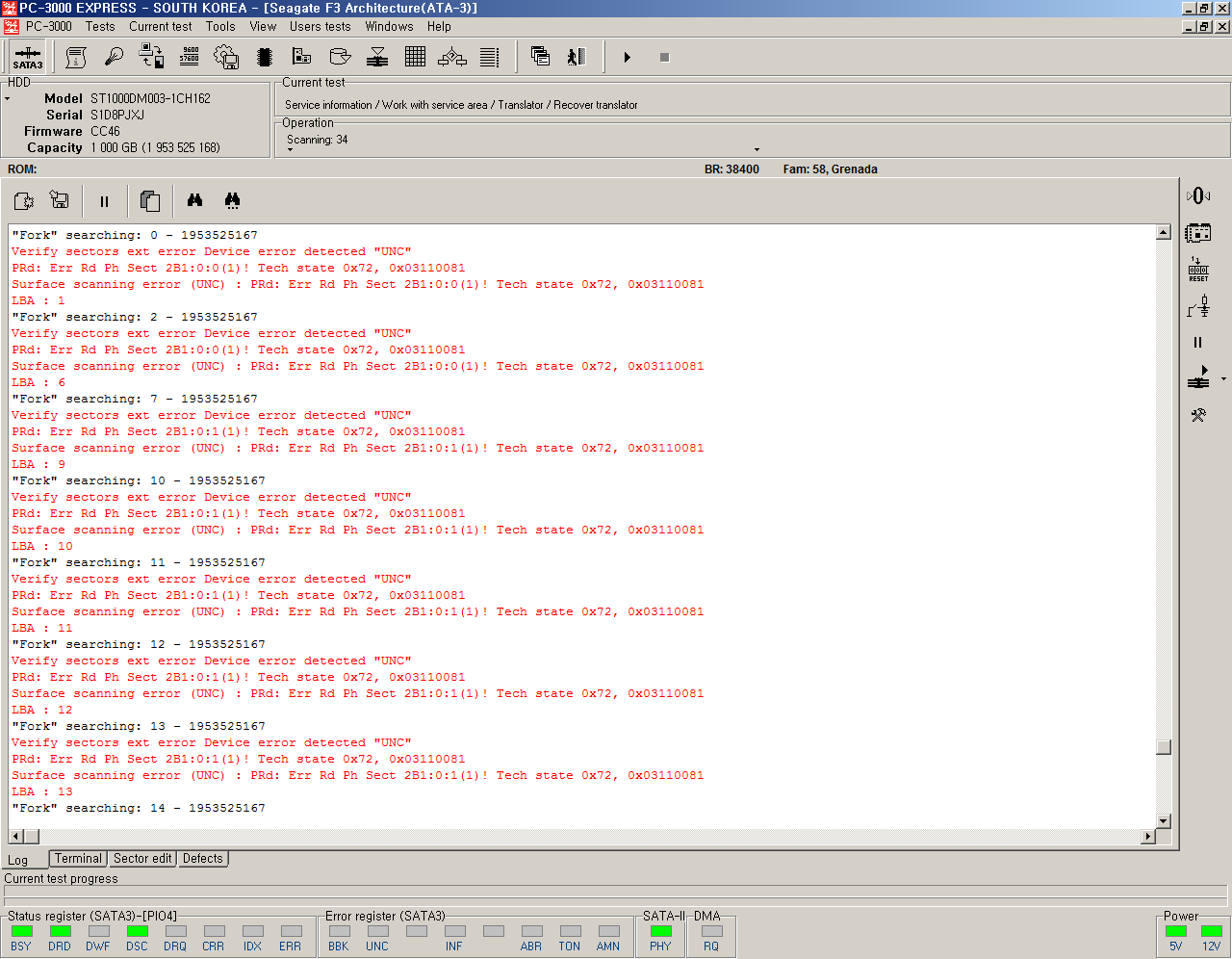
Task: Click the copy log pages icon
Action: [150, 200]
